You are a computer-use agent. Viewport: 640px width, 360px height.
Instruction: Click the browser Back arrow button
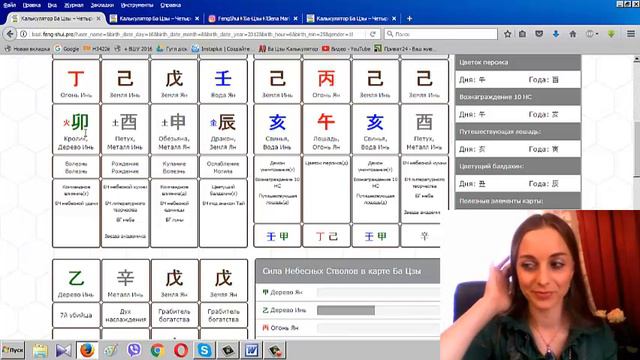10,34
